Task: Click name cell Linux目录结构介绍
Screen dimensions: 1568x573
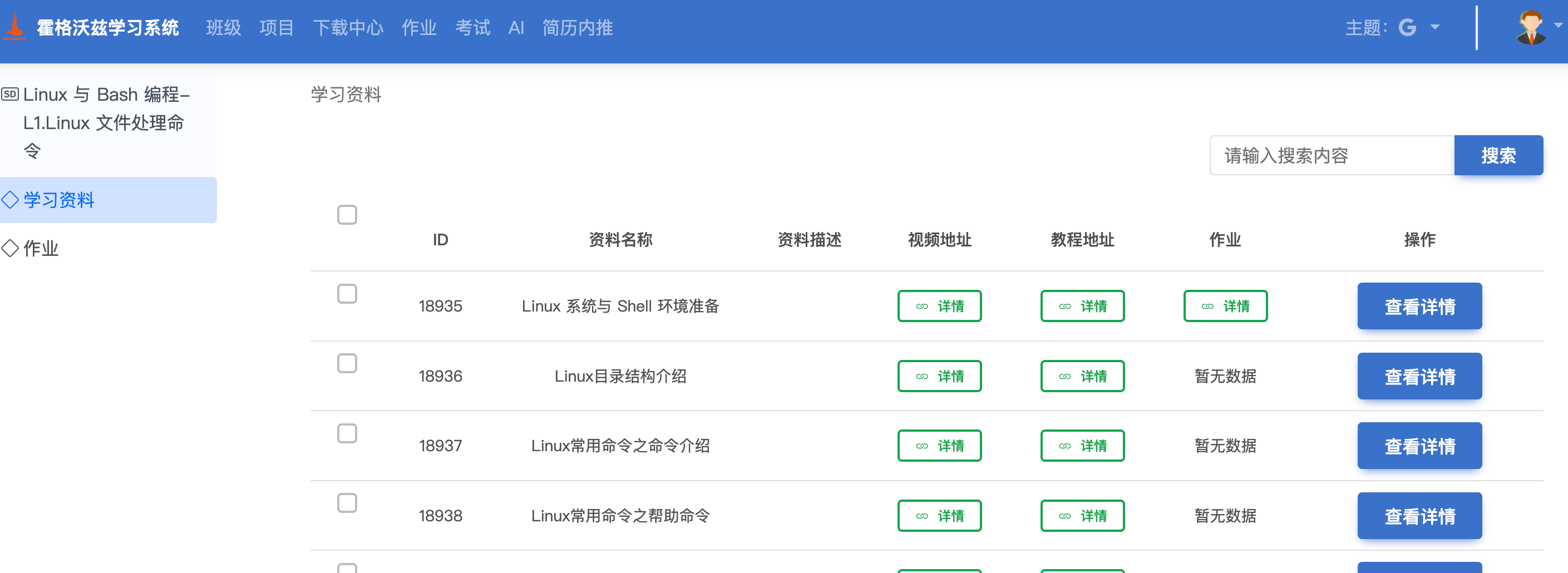Action: [x=620, y=376]
